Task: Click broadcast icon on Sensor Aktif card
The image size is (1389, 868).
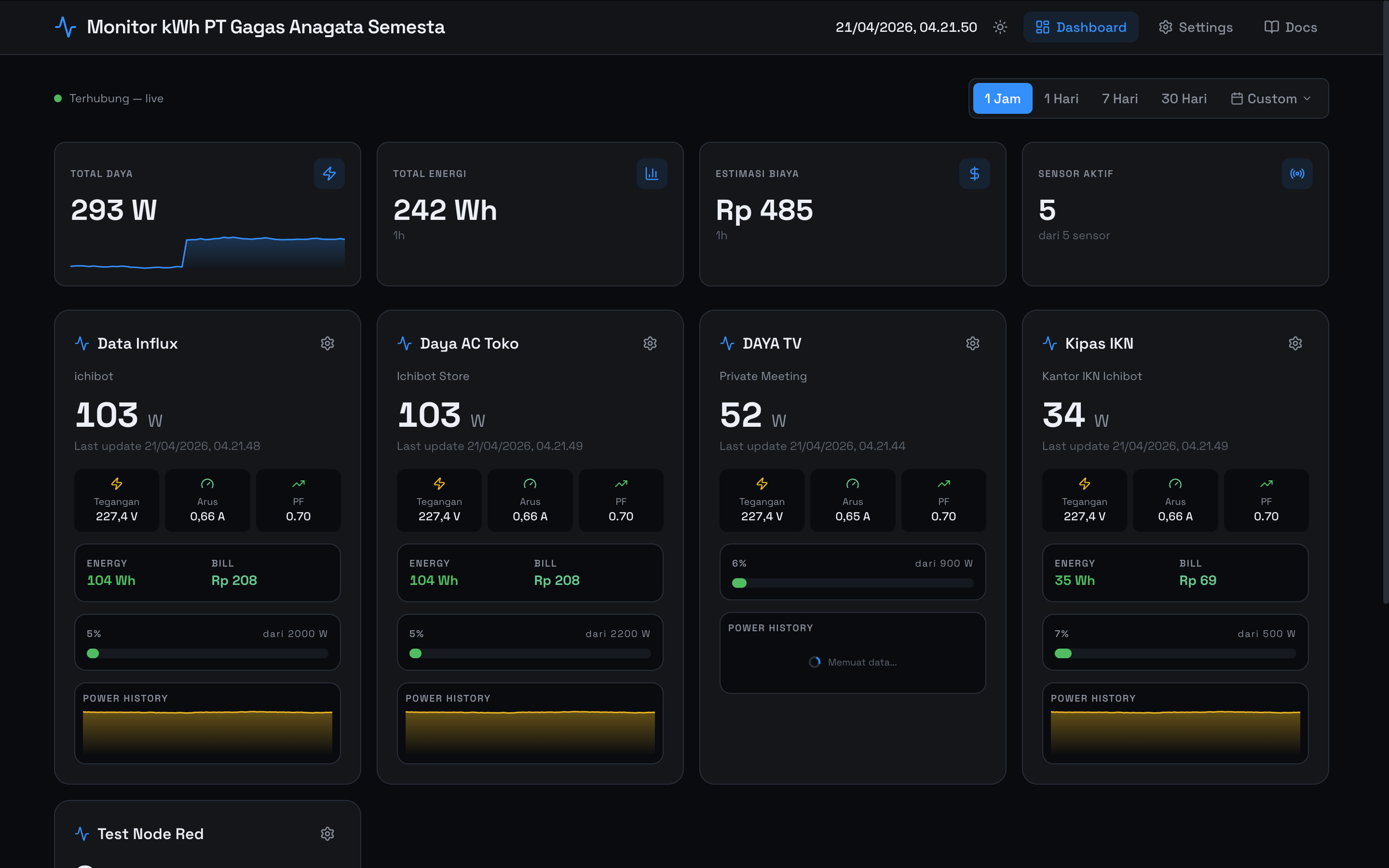Action: point(1296,174)
